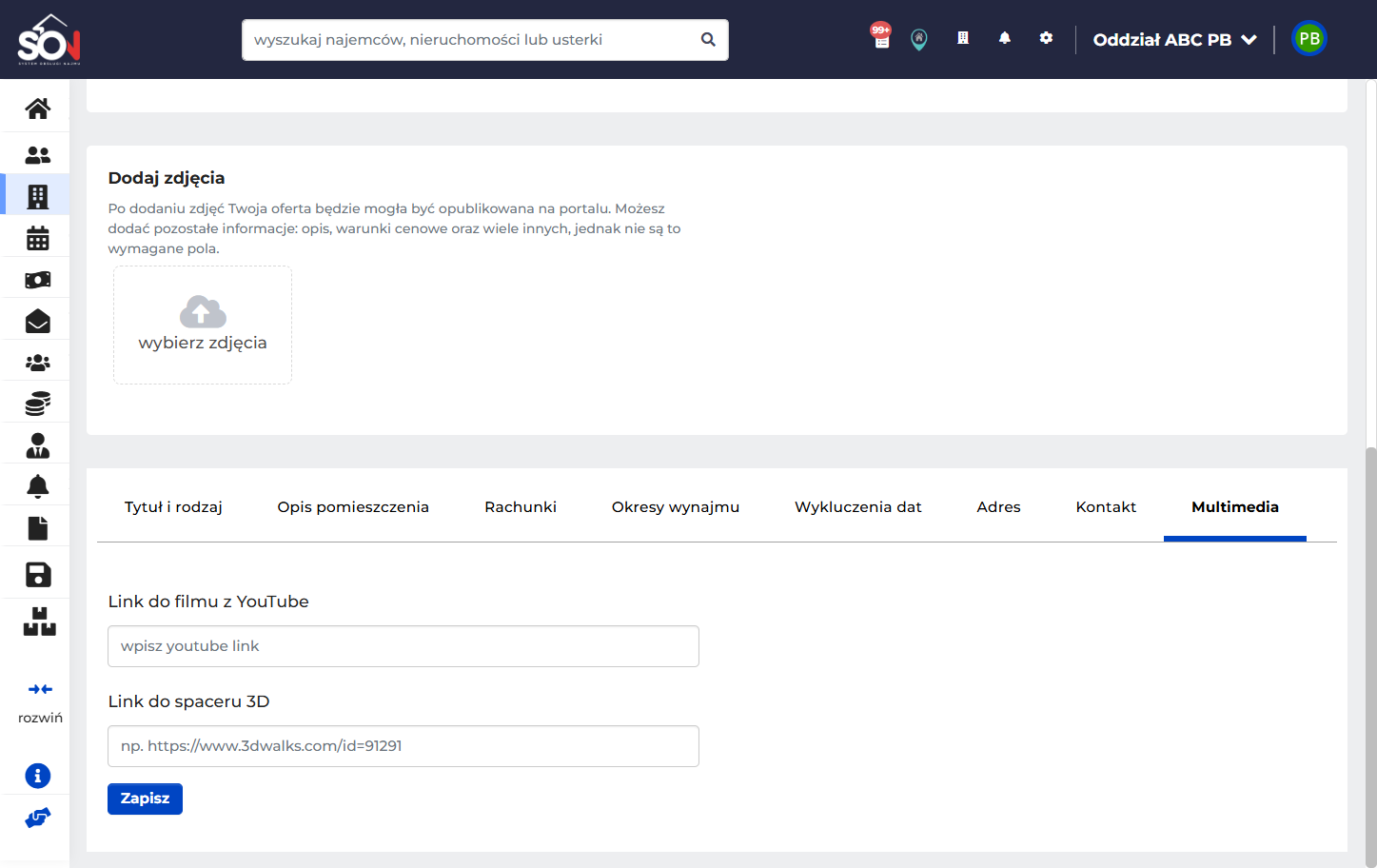Screen dimensions: 1377x868
Task: Open the coins stack sidebar icon
Action: 38,404
